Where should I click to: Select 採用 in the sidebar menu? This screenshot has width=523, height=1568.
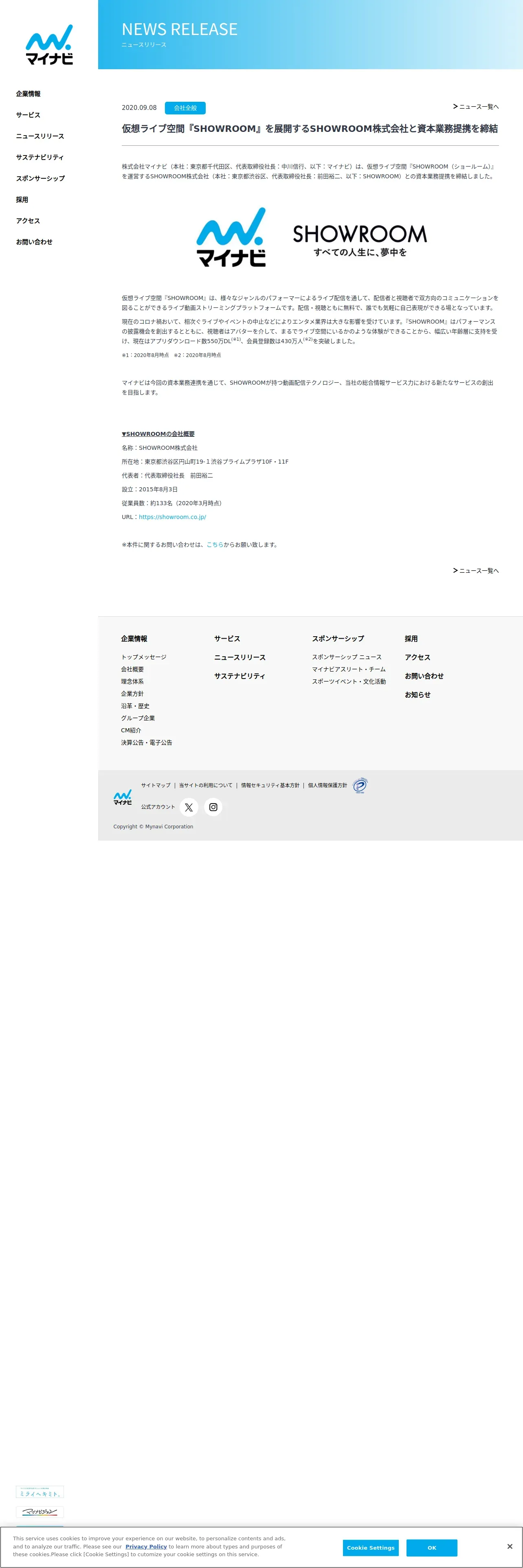pos(22,199)
